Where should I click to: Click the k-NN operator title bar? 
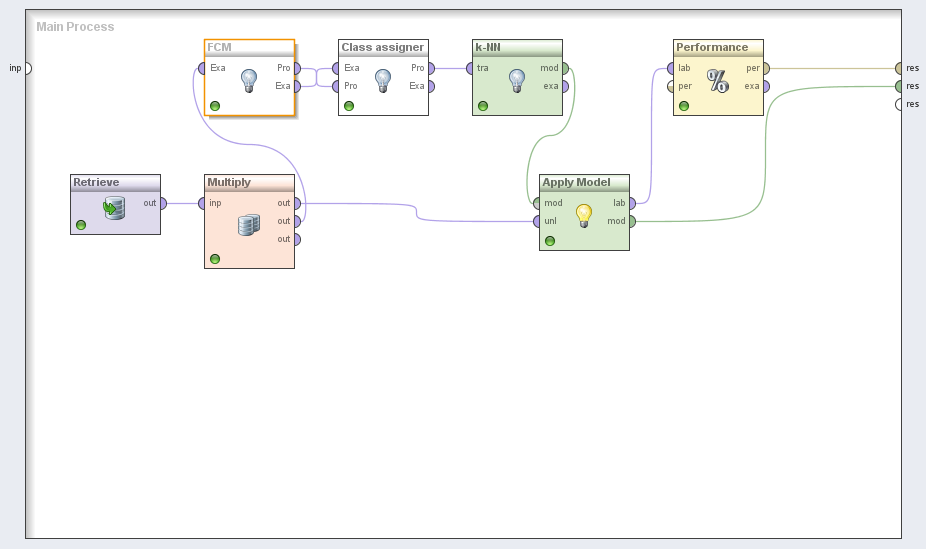pyautogui.click(x=517, y=47)
